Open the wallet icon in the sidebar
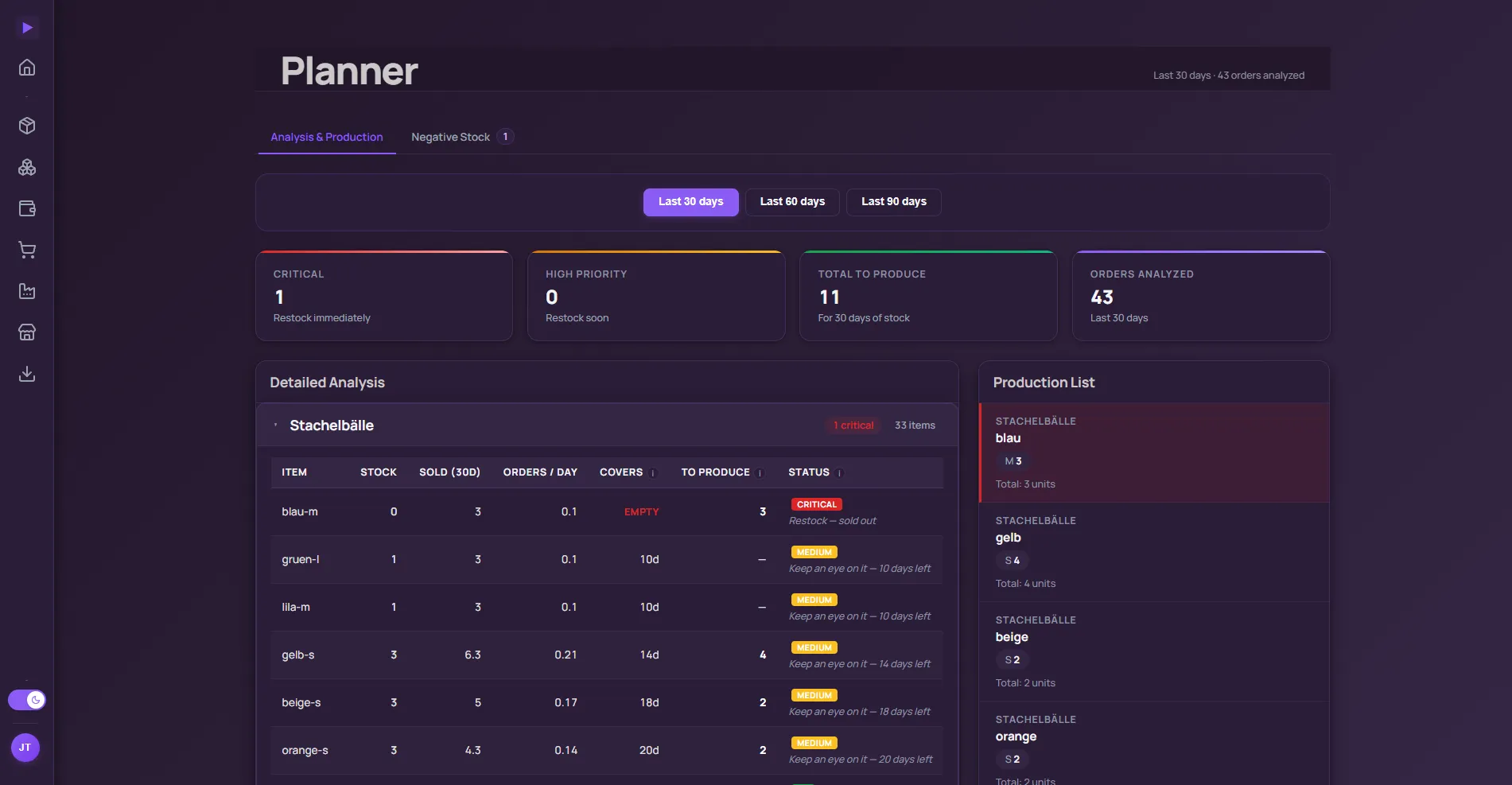The image size is (1512, 785). [x=27, y=208]
